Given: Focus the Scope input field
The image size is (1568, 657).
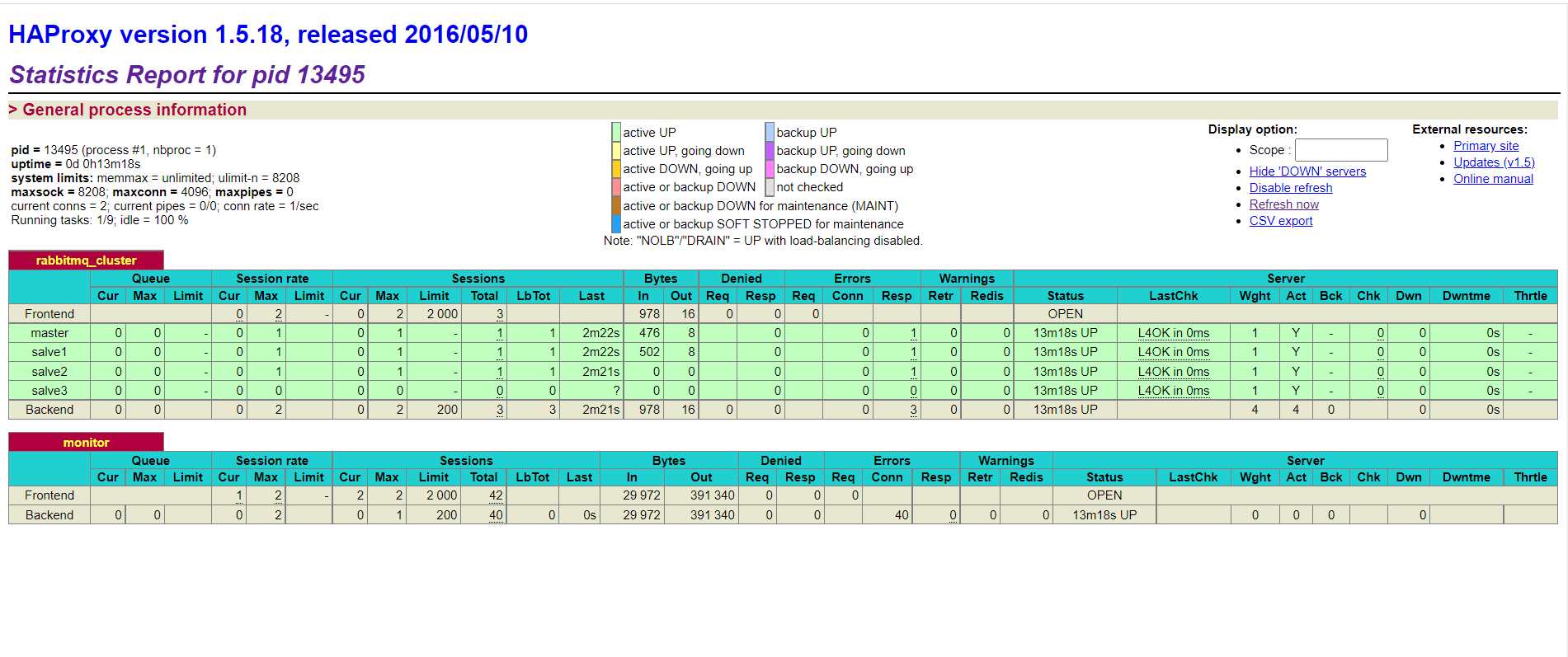Looking at the screenshot, I should pyautogui.click(x=1341, y=150).
